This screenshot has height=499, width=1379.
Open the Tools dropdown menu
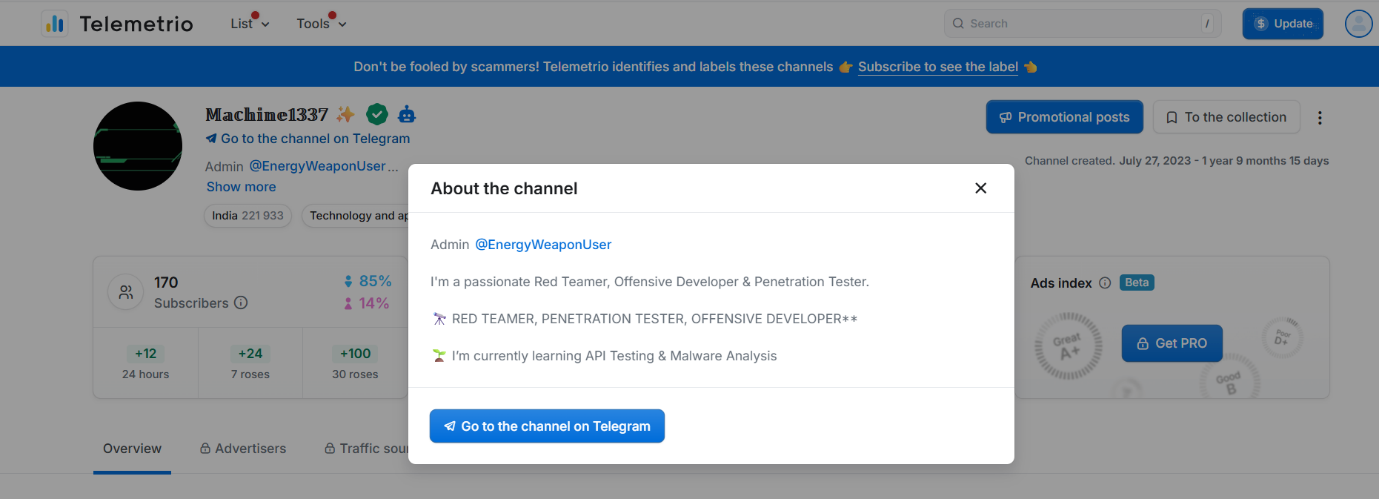320,23
